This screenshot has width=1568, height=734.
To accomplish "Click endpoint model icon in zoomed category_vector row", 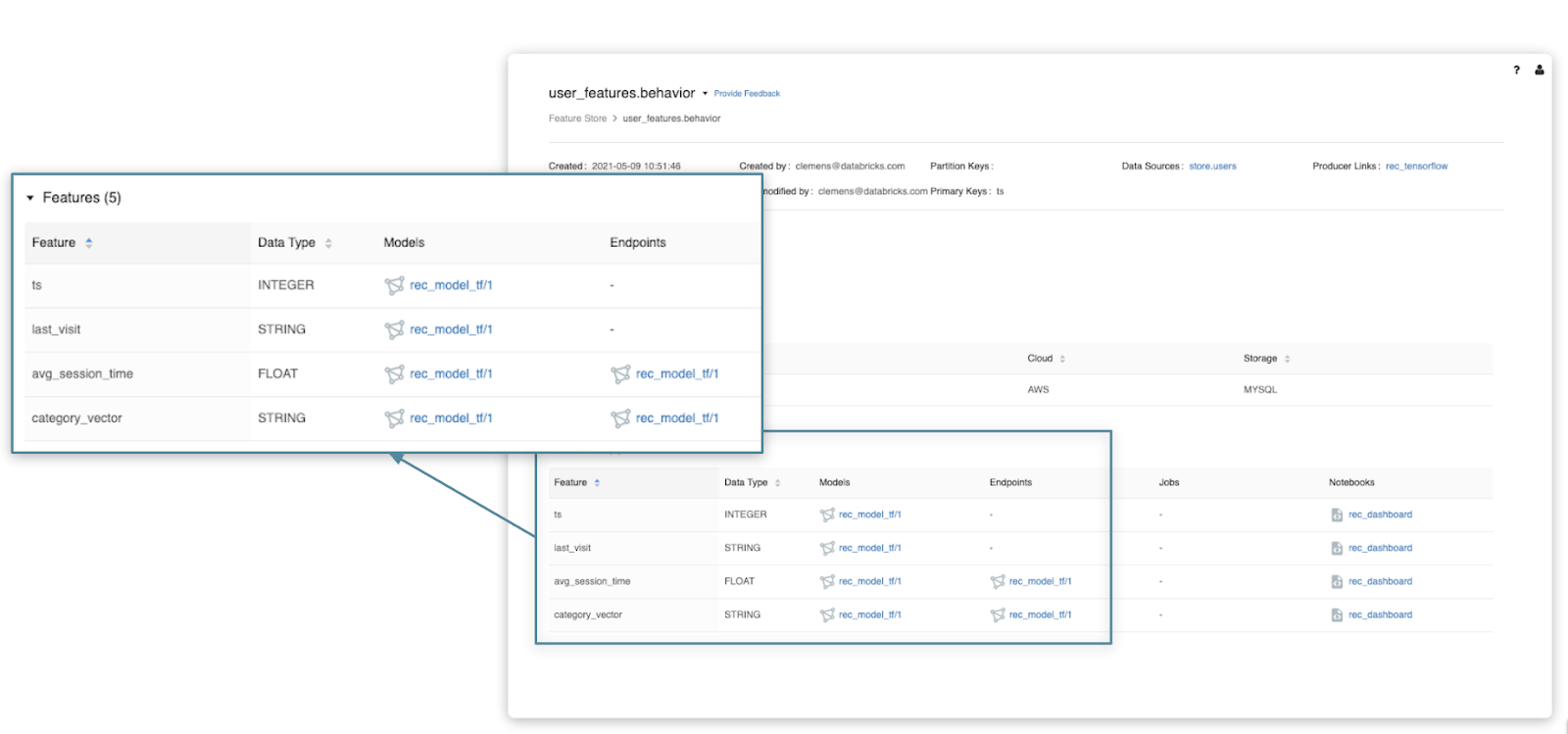I will point(620,418).
